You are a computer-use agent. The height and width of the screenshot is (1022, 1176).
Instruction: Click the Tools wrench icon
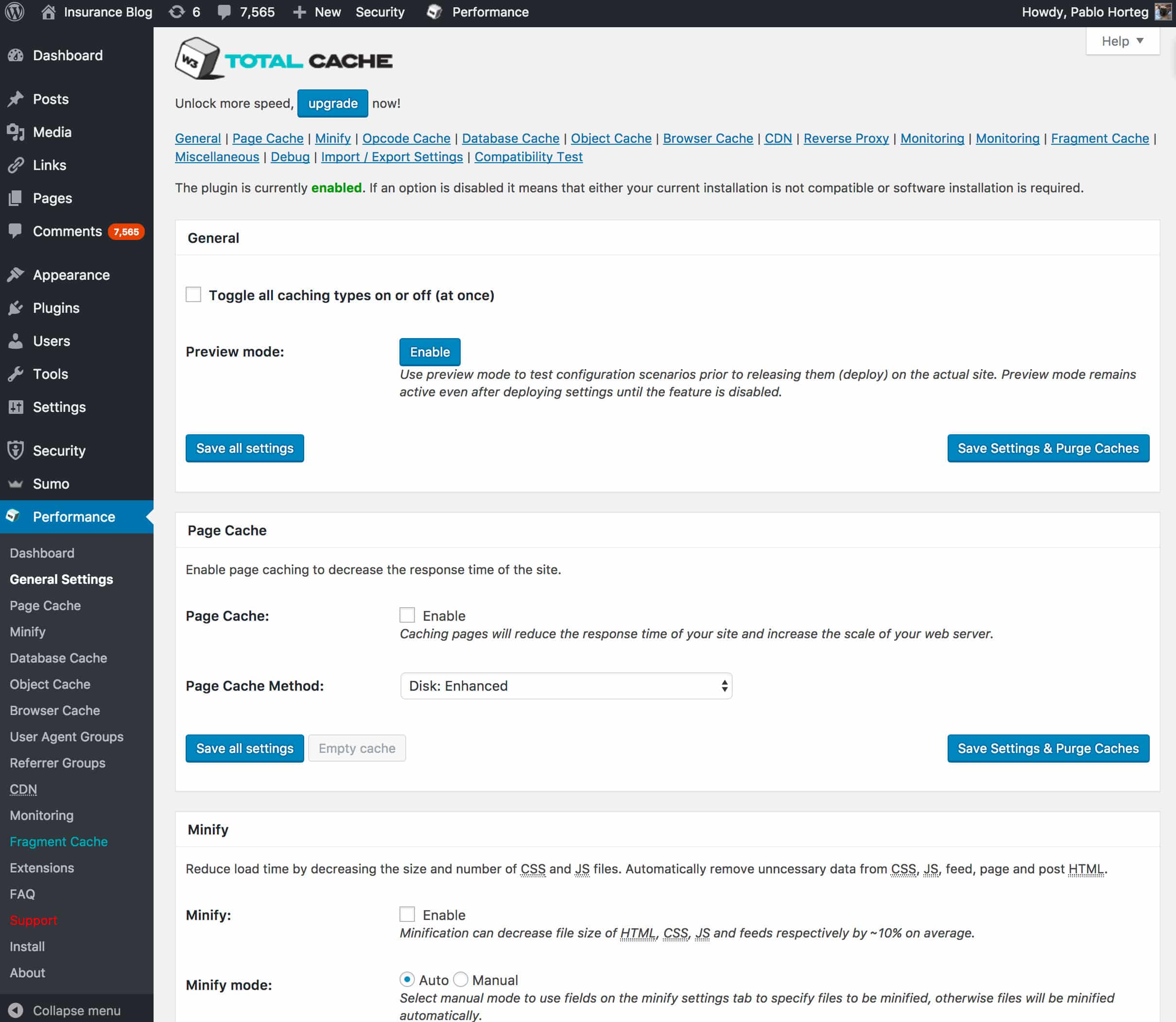[x=16, y=374]
